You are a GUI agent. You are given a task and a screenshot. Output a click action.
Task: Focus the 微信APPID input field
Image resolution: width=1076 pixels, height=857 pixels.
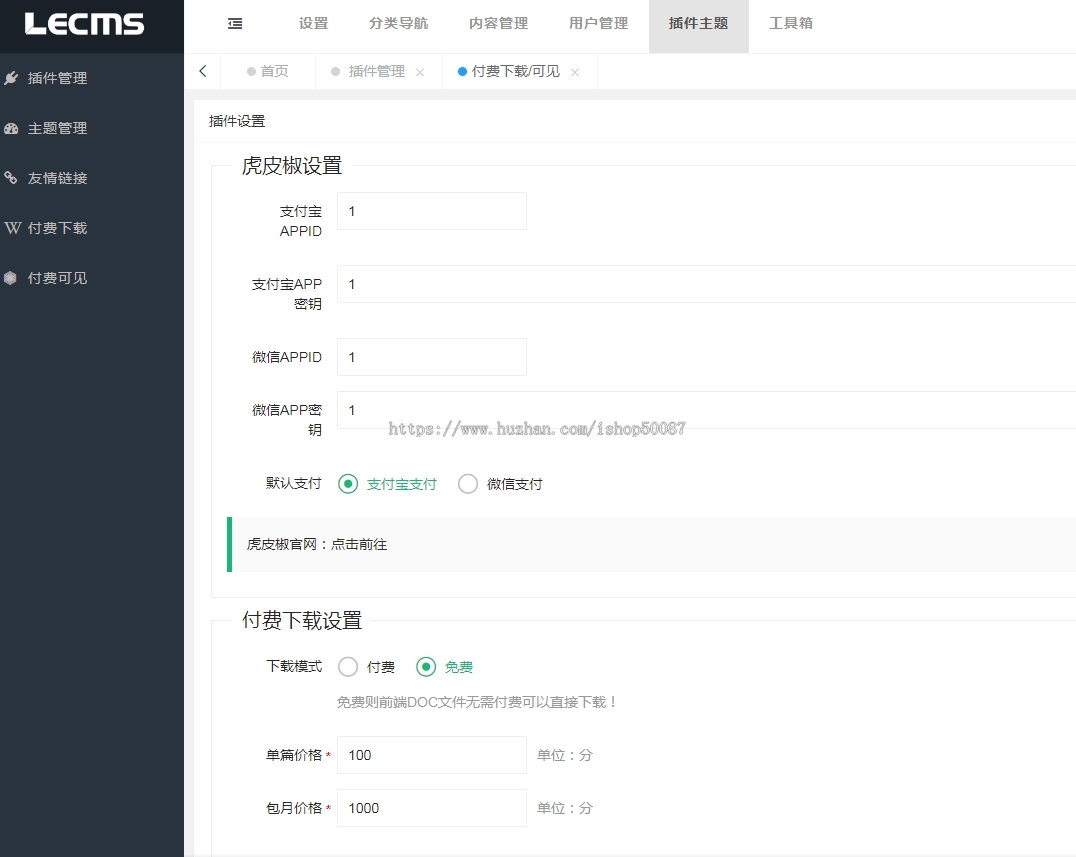[x=432, y=357]
